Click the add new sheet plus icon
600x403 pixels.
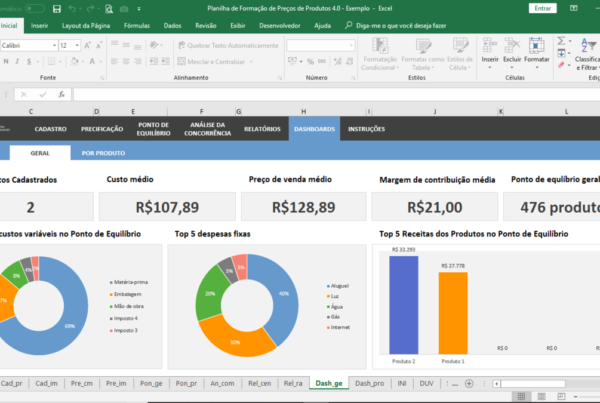(469, 383)
